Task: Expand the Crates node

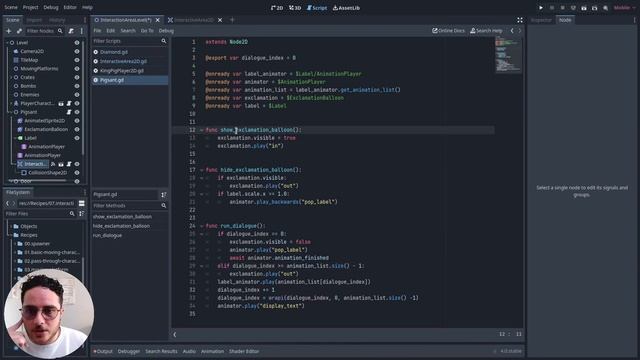Action: click(x=11, y=77)
